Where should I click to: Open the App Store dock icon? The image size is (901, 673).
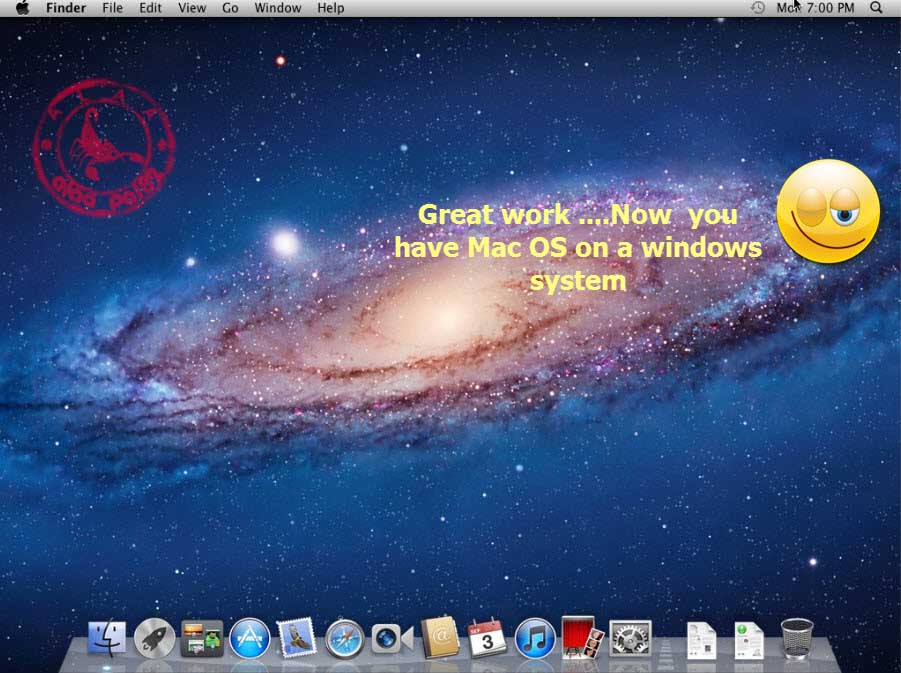point(249,639)
